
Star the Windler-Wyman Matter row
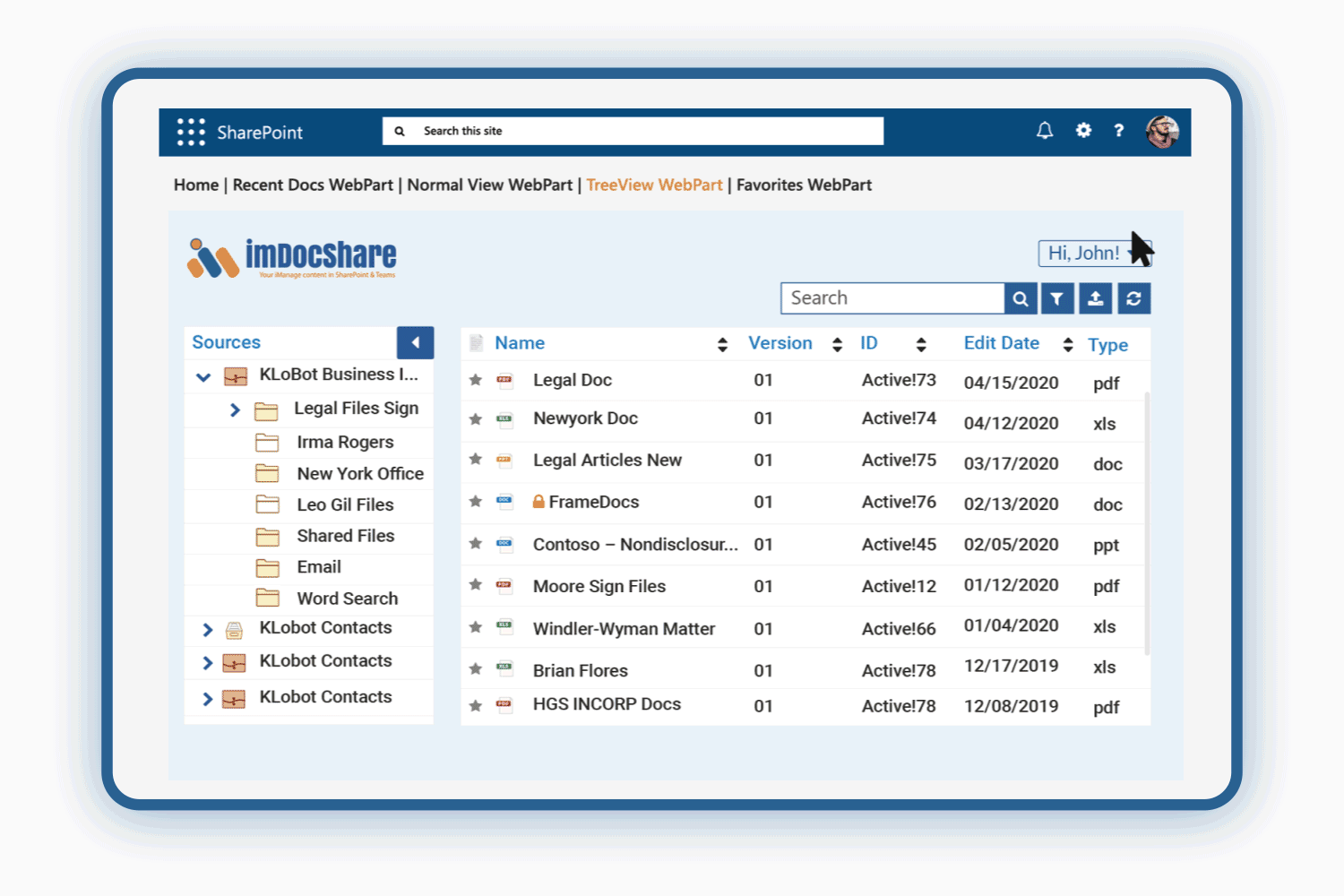click(x=476, y=627)
